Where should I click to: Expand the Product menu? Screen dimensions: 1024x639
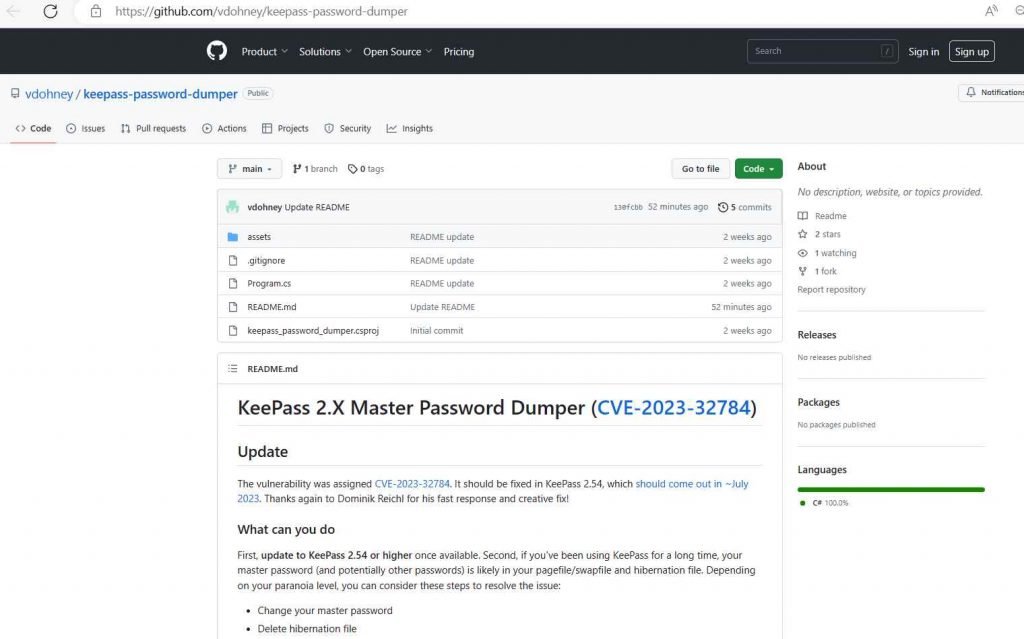click(x=264, y=52)
